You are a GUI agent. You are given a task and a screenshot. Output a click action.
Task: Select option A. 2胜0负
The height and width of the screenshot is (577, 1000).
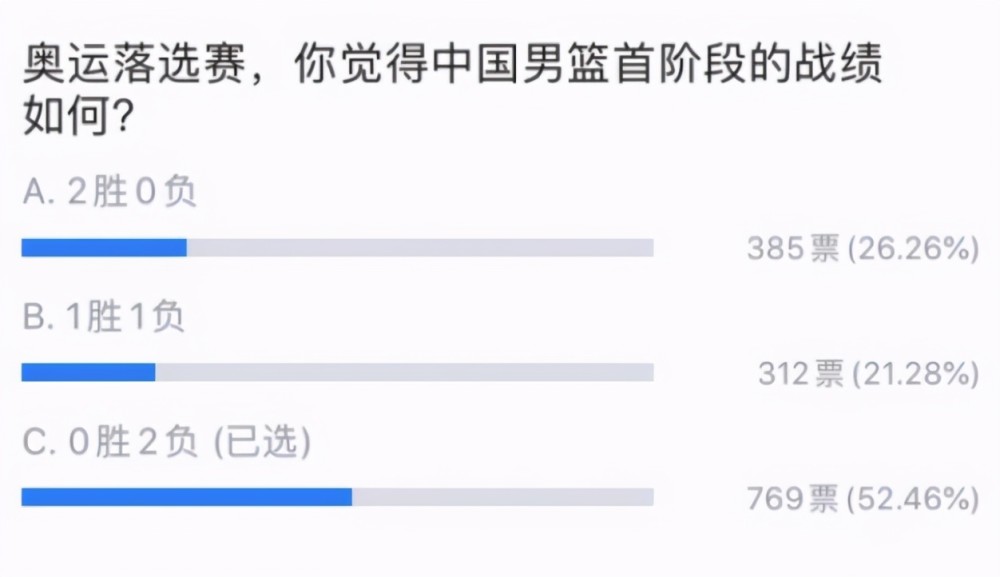pyautogui.click(x=109, y=192)
